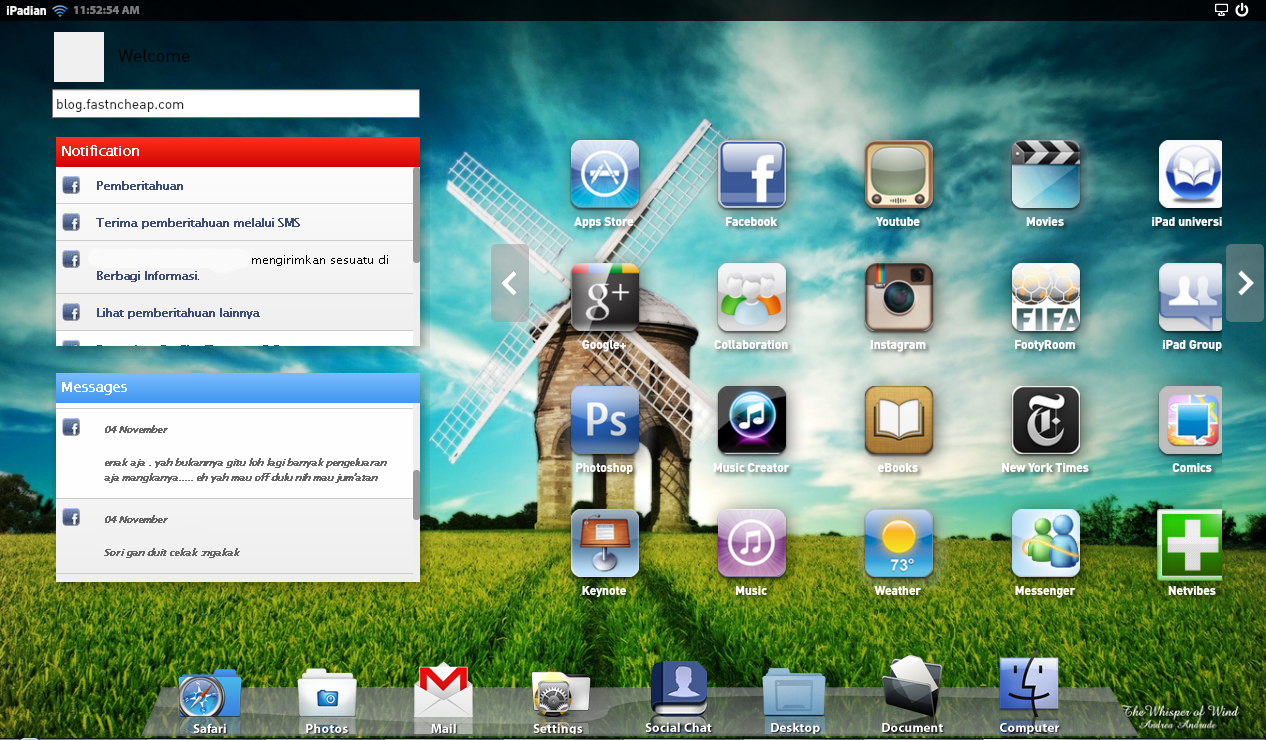Viewport: 1266px width, 740px height.
Task: Go to the next app page
Action: tap(1245, 283)
